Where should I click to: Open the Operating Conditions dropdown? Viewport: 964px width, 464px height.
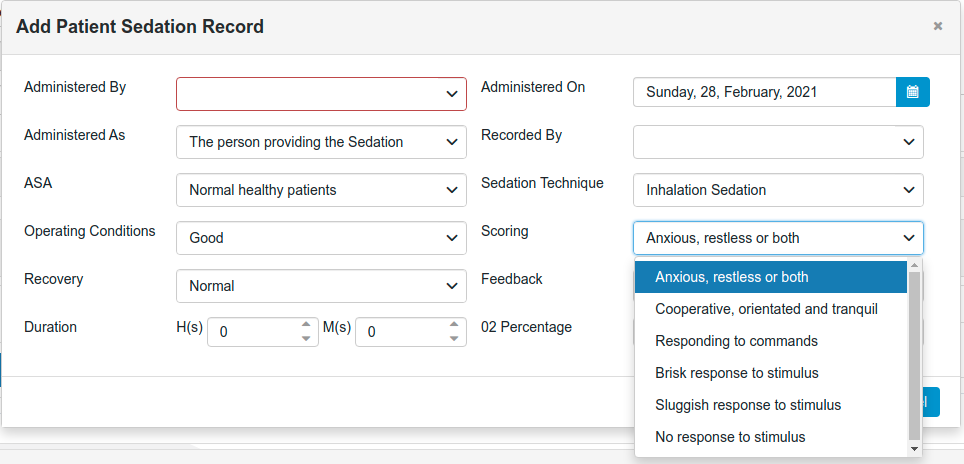[x=321, y=238]
